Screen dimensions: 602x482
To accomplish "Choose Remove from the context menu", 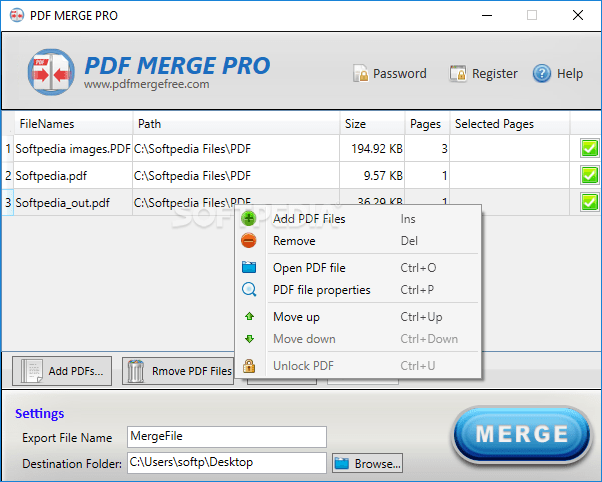I will (358, 241).
